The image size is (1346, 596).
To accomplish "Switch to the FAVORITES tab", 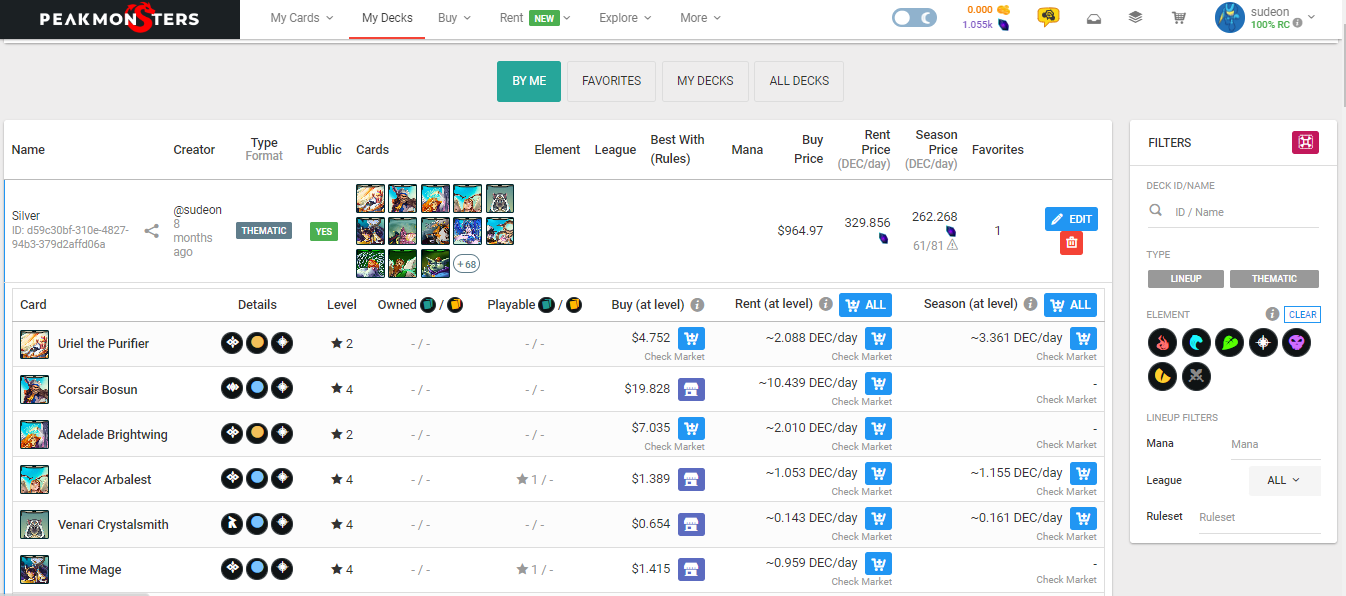I will (x=611, y=81).
